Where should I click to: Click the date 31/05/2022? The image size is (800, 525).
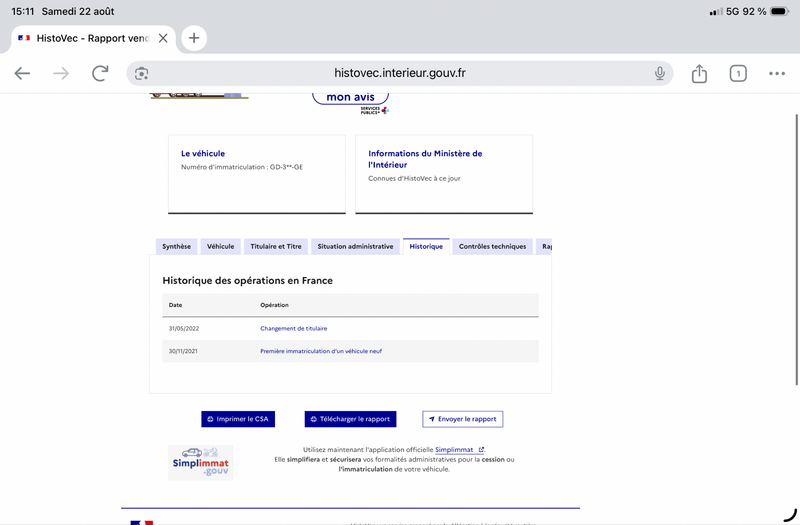[x=184, y=329]
